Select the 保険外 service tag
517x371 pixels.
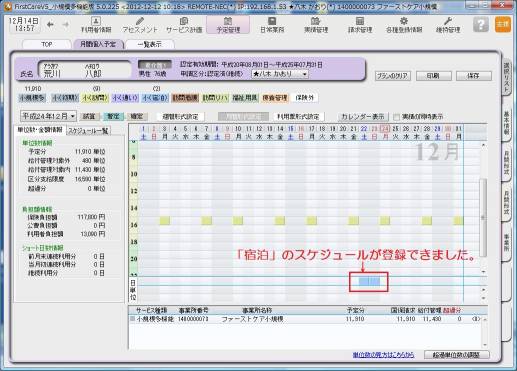point(305,98)
